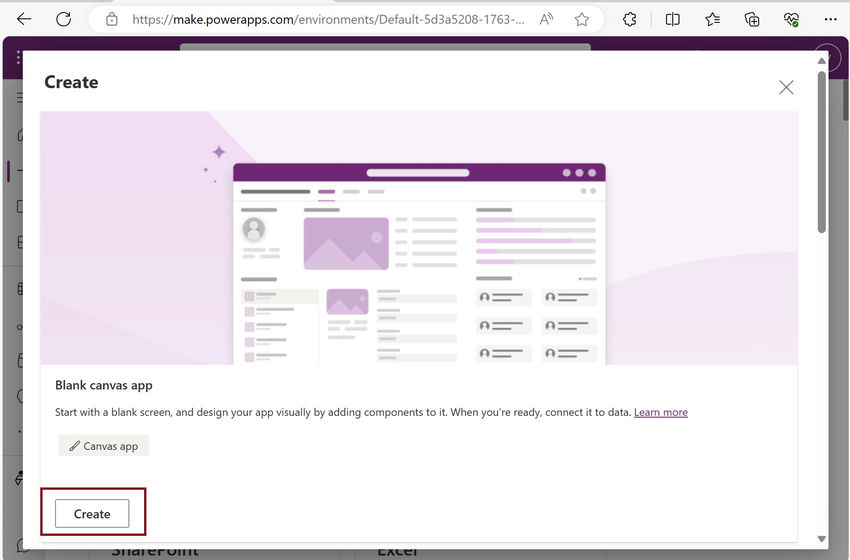Click dialog scrollbar down arrow
Image resolution: width=850 pixels, height=560 pixels.
coord(822,539)
